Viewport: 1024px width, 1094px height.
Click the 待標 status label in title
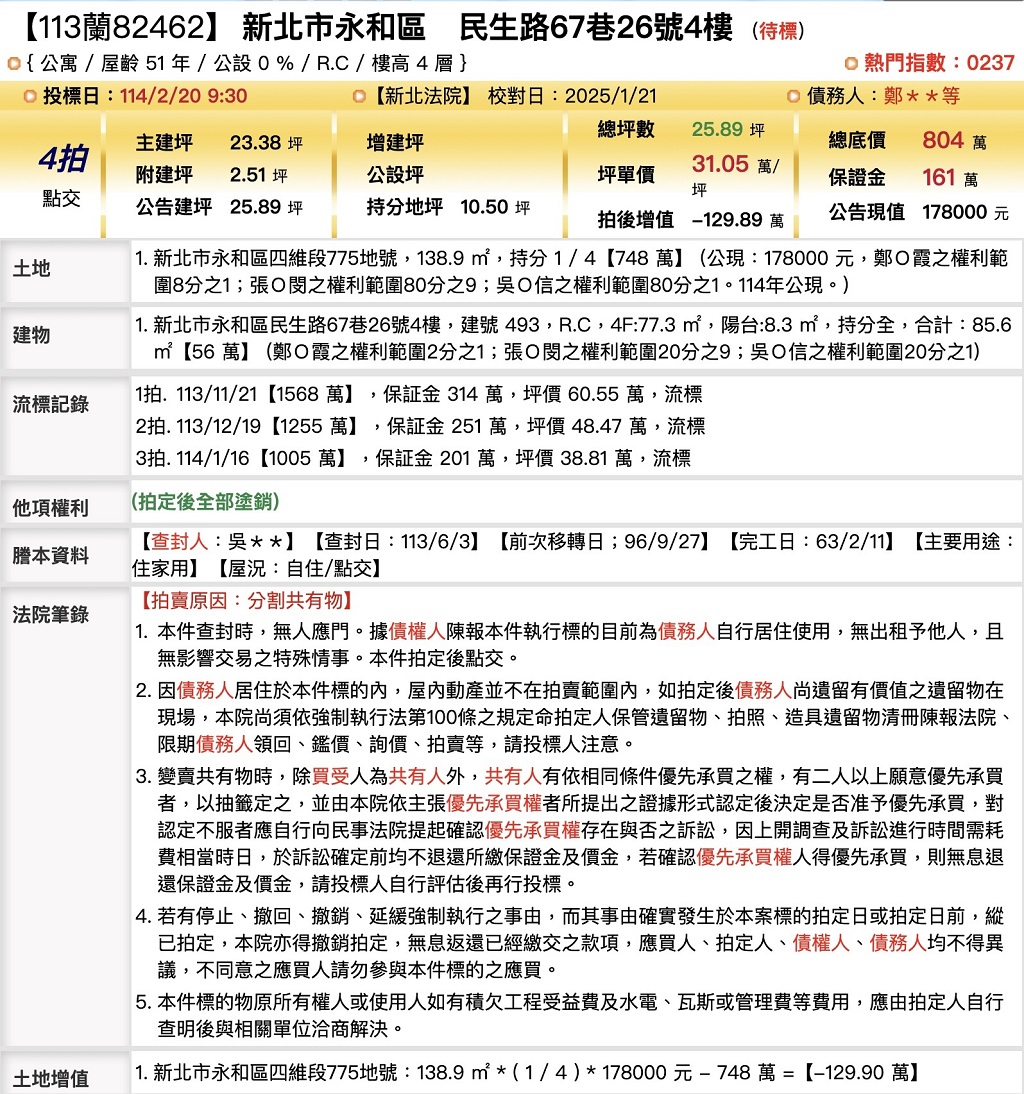click(778, 31)
